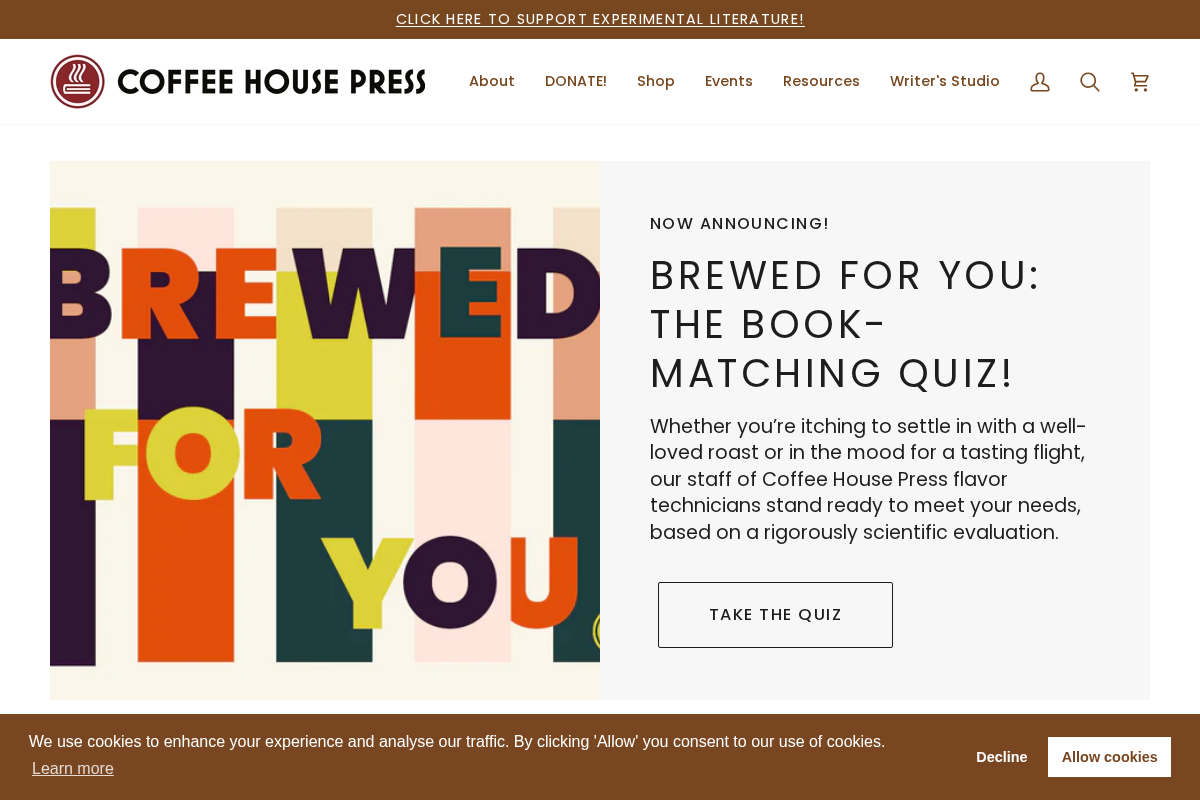Go to the Events section
Image resolution: width=1200 pixels, height=800 pixels.
point(728,81)
